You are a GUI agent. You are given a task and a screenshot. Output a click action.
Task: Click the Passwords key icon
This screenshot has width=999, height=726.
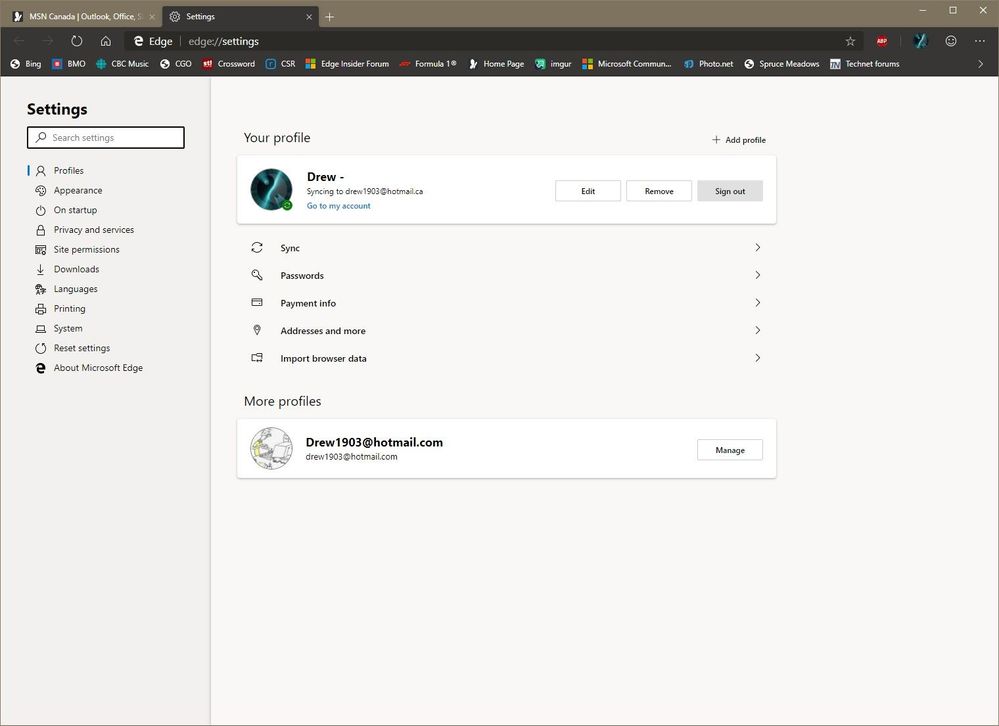tap(257, 275)
